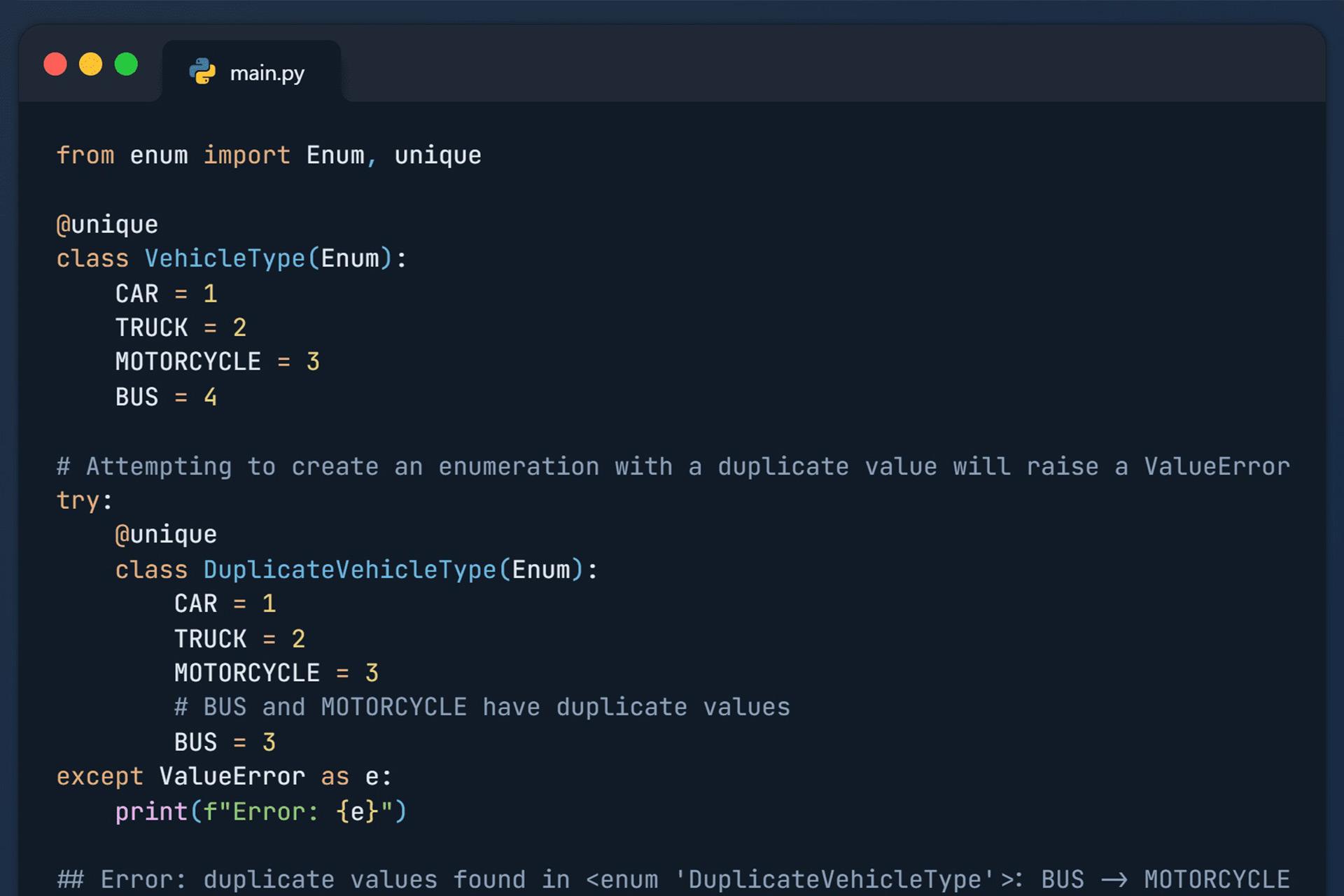
Task: Click 'except ValueError as e:' line
Action: pos(224,777)
